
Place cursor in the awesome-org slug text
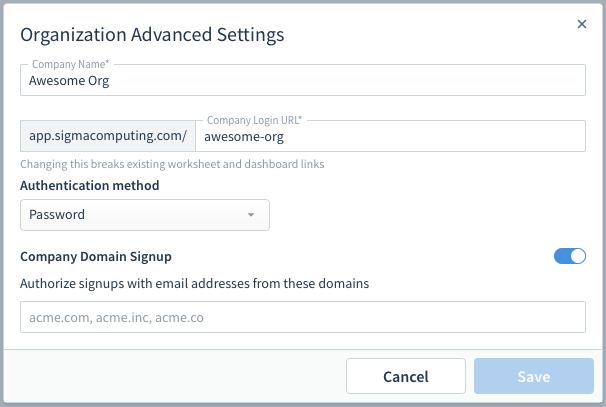(244, 137)
